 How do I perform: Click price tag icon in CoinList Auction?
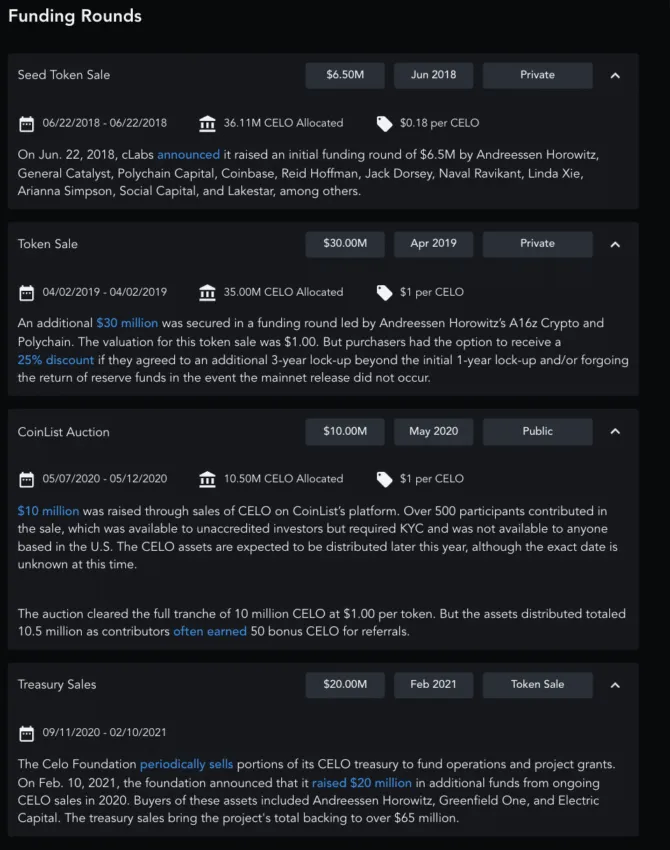click(x=384, y=479)
